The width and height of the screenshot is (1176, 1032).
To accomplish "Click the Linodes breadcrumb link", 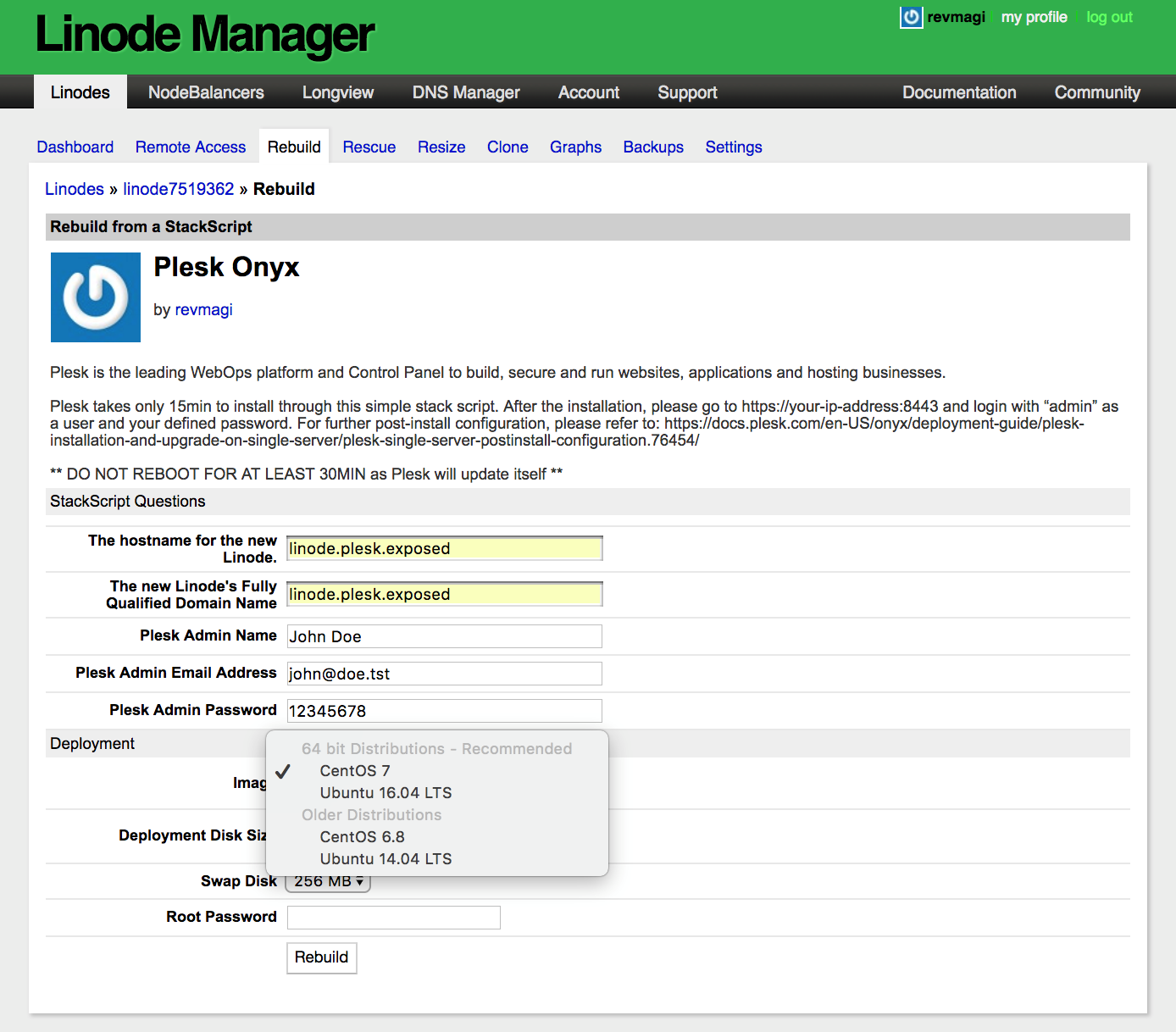I will click(x=75, y=189).
